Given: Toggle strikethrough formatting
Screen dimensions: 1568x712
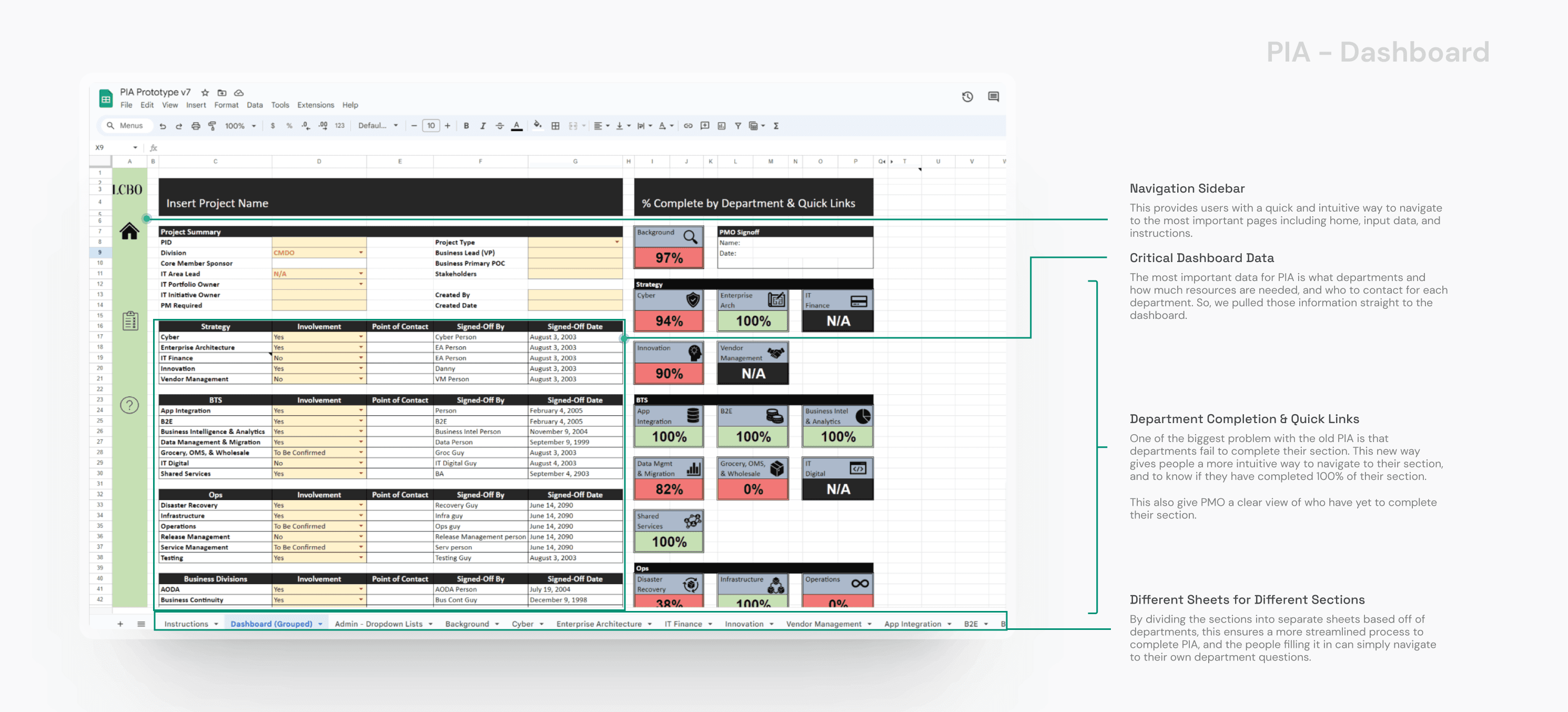Looking at the screenshot, I should (500, 126).
